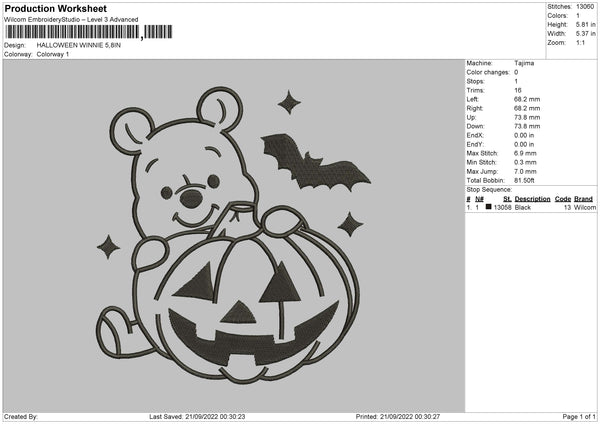Select design name 'HALLOWEEN WINNIE 5,8IN'

pos(78,45)
